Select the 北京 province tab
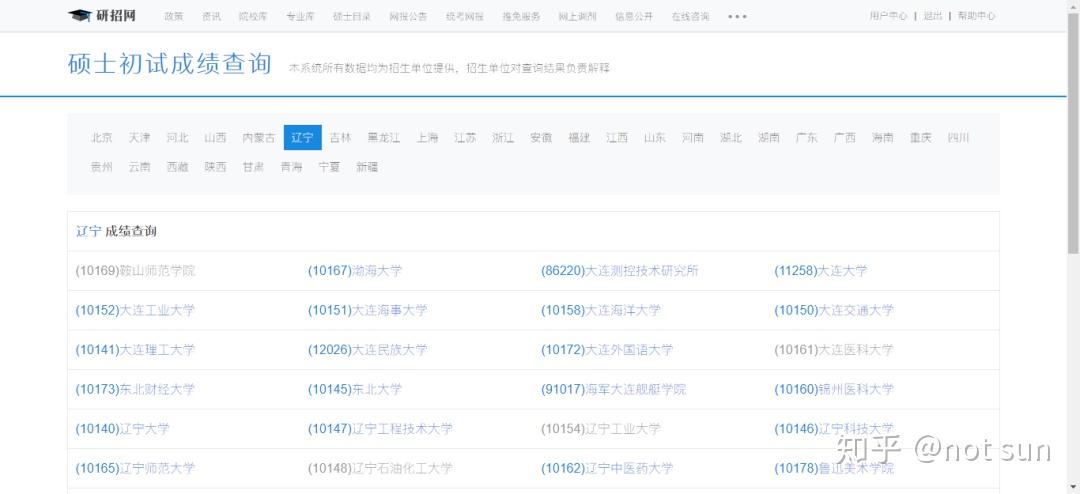 pyautogui.click(x=101, y=138)
